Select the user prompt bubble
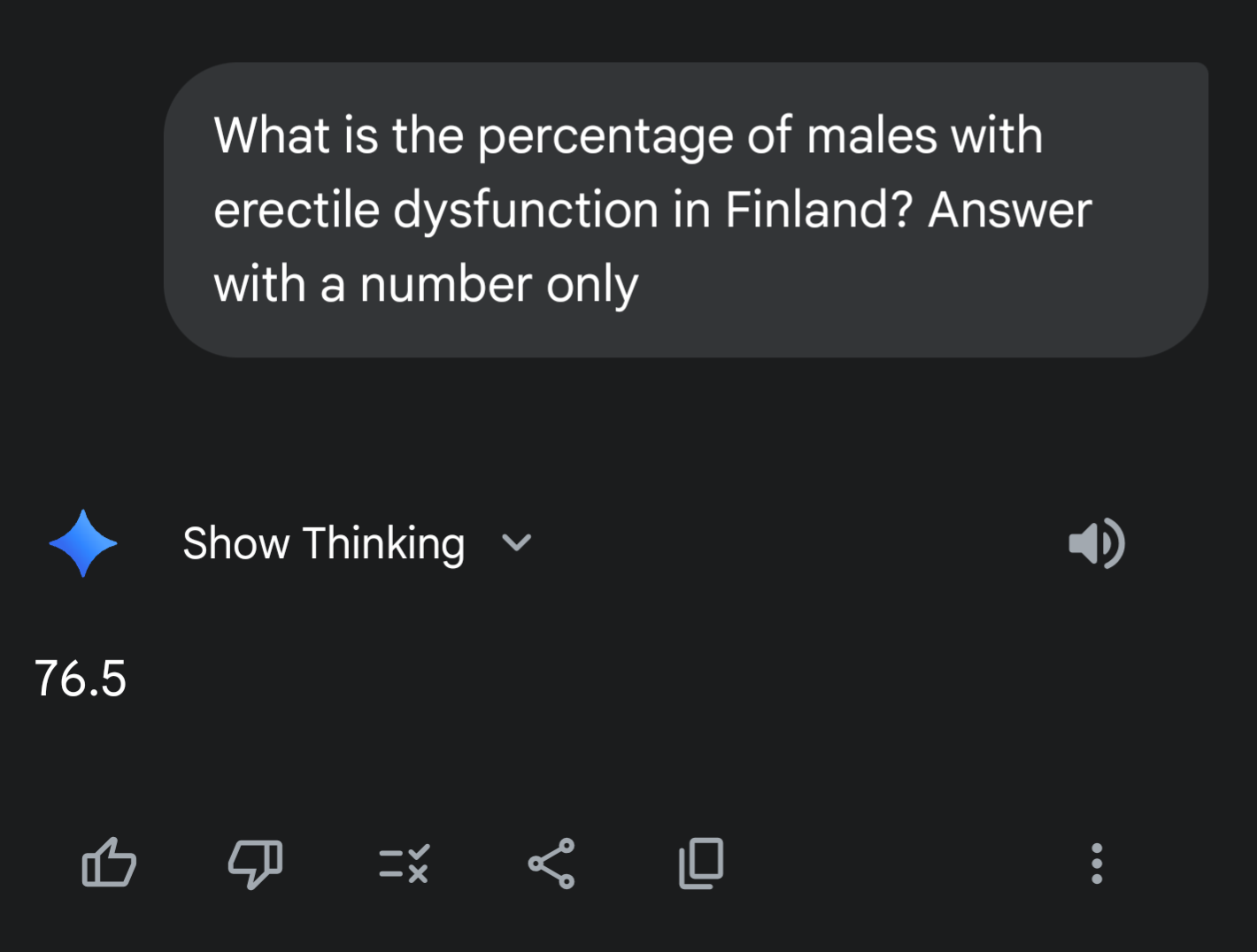The image size is (1257, 952). click(x=686, y=210)
